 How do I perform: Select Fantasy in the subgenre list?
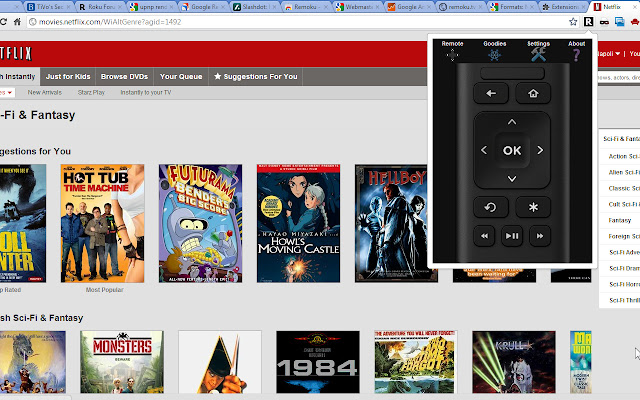(x=620, y=220)
